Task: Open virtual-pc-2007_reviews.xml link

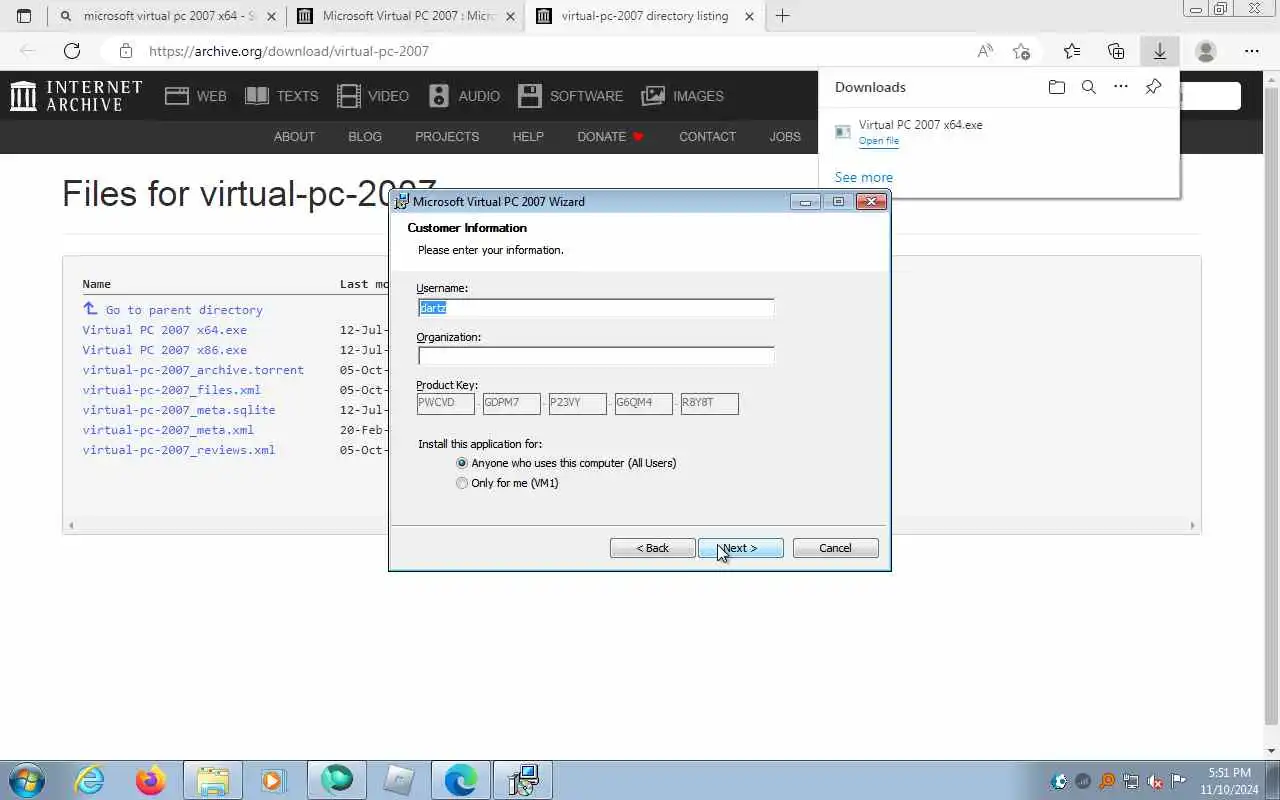Action: coord(178,450)
